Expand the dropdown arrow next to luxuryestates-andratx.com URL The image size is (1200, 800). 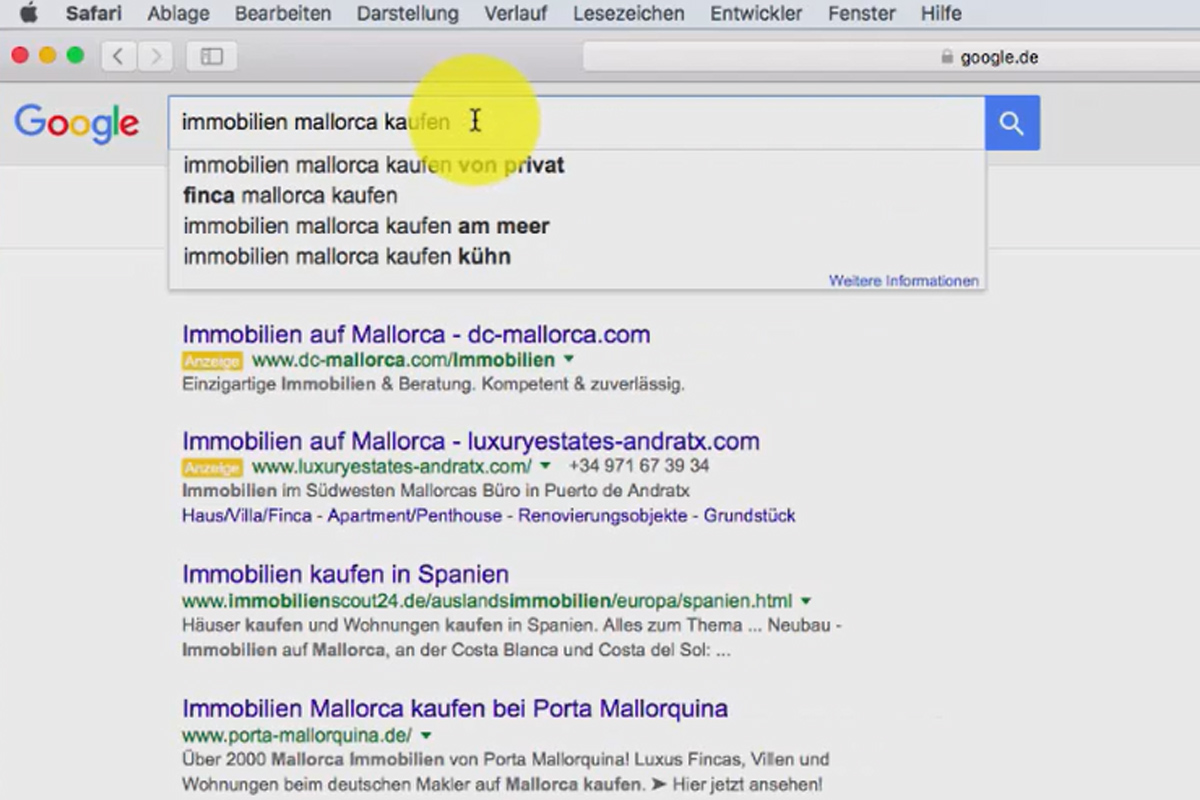click(x=545, y=466)
